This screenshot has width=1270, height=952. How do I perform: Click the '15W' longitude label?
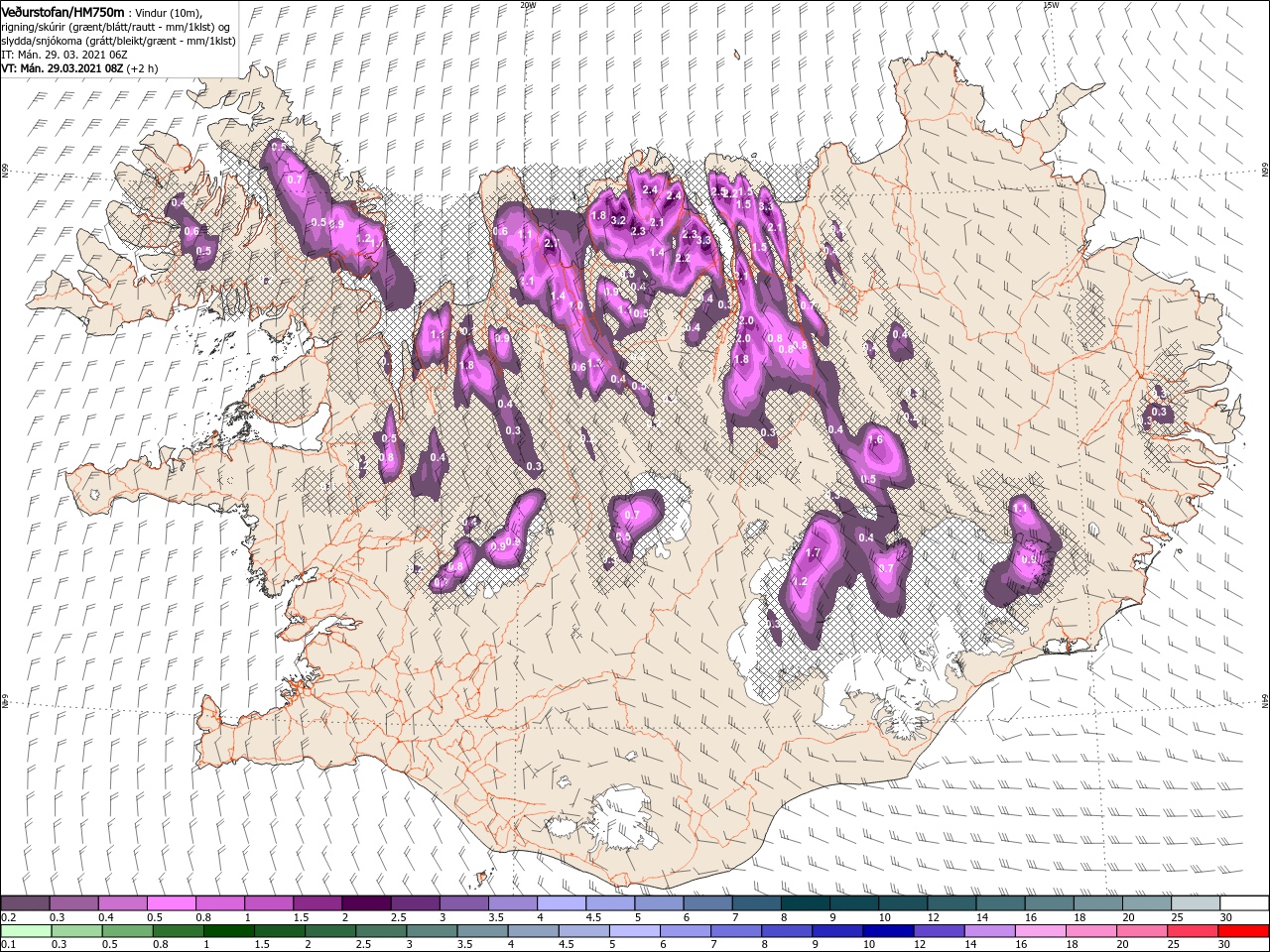pyautogui.click(x=1051, y=5)
